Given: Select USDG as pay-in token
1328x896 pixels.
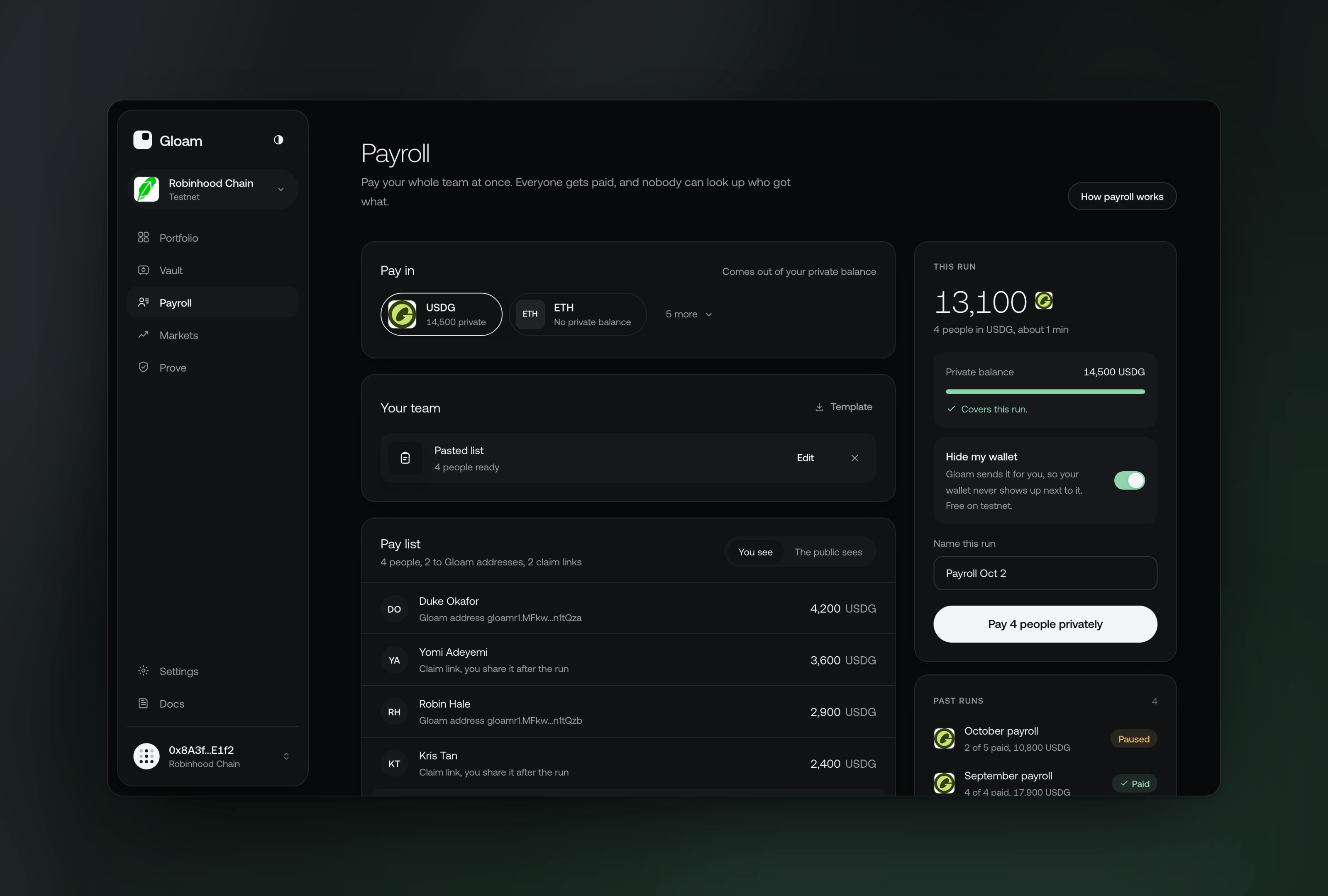Looking at the screenshot, I should click(x=441, y=314).
